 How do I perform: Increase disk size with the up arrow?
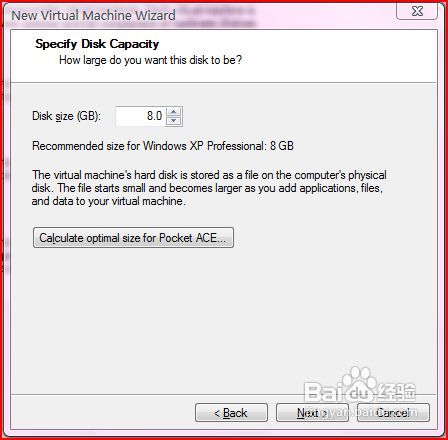(173, 112)
